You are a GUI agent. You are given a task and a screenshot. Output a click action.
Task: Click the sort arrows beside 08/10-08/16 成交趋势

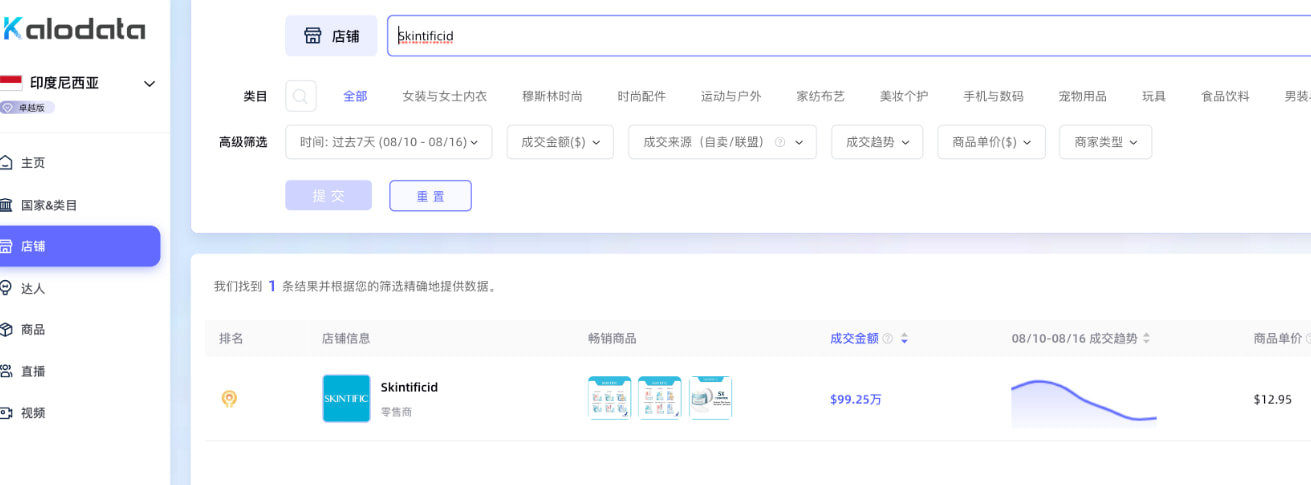(1146, 338)
